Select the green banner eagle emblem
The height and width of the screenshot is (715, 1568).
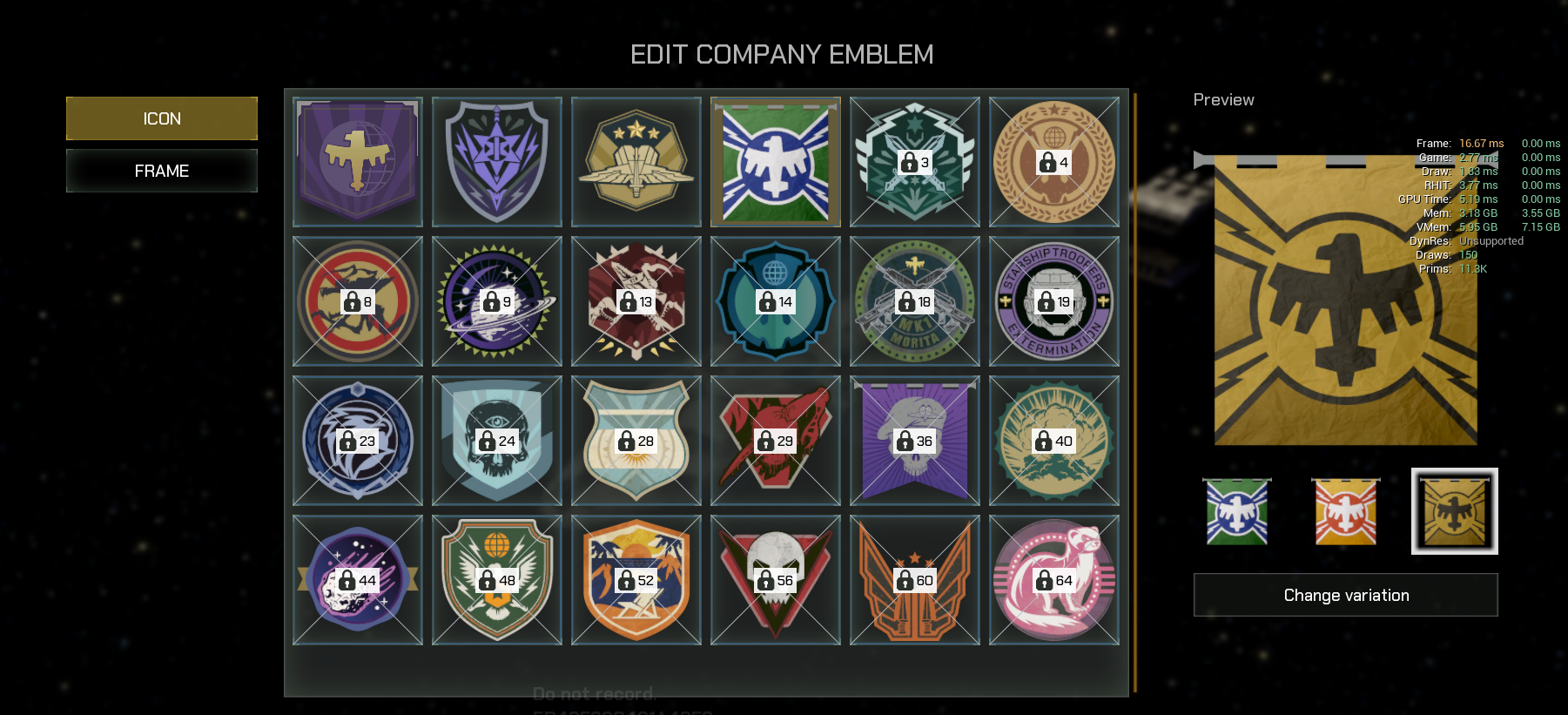776,162
